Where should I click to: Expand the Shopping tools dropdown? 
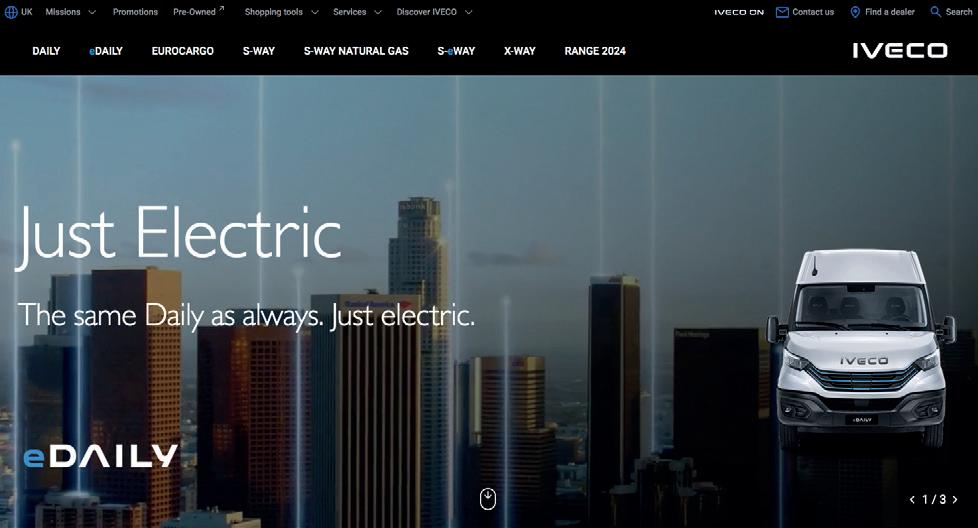click(281, 12)
